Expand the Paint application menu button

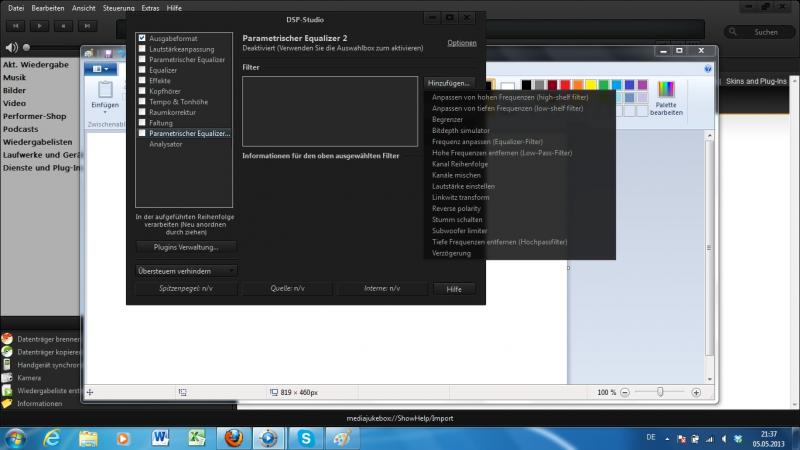pyautogui.click(x=100, y=69)
